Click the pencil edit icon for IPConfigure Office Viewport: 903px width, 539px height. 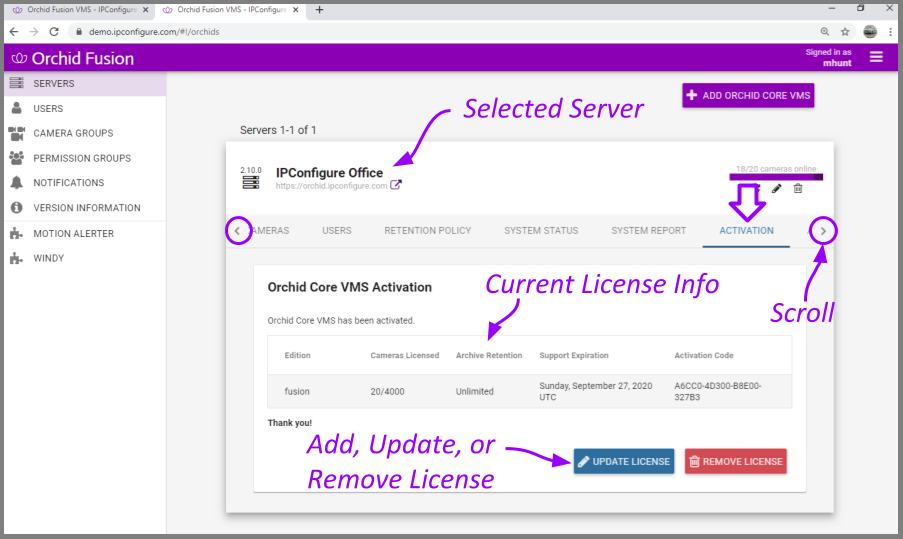pyautogui.click(x=777, y=188)
